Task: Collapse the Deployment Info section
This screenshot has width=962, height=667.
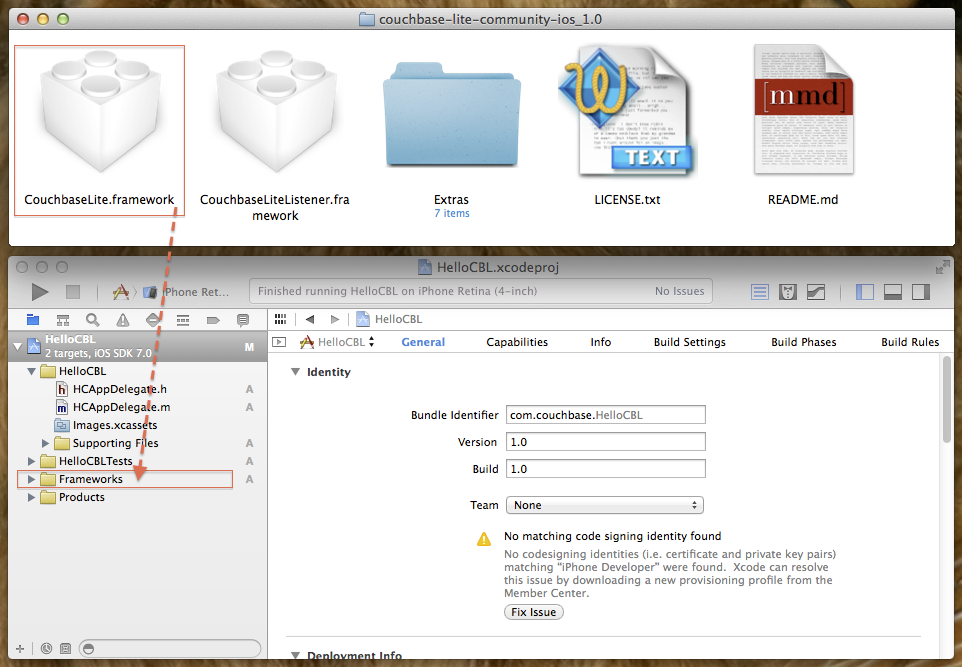Action: coord(296,655)
